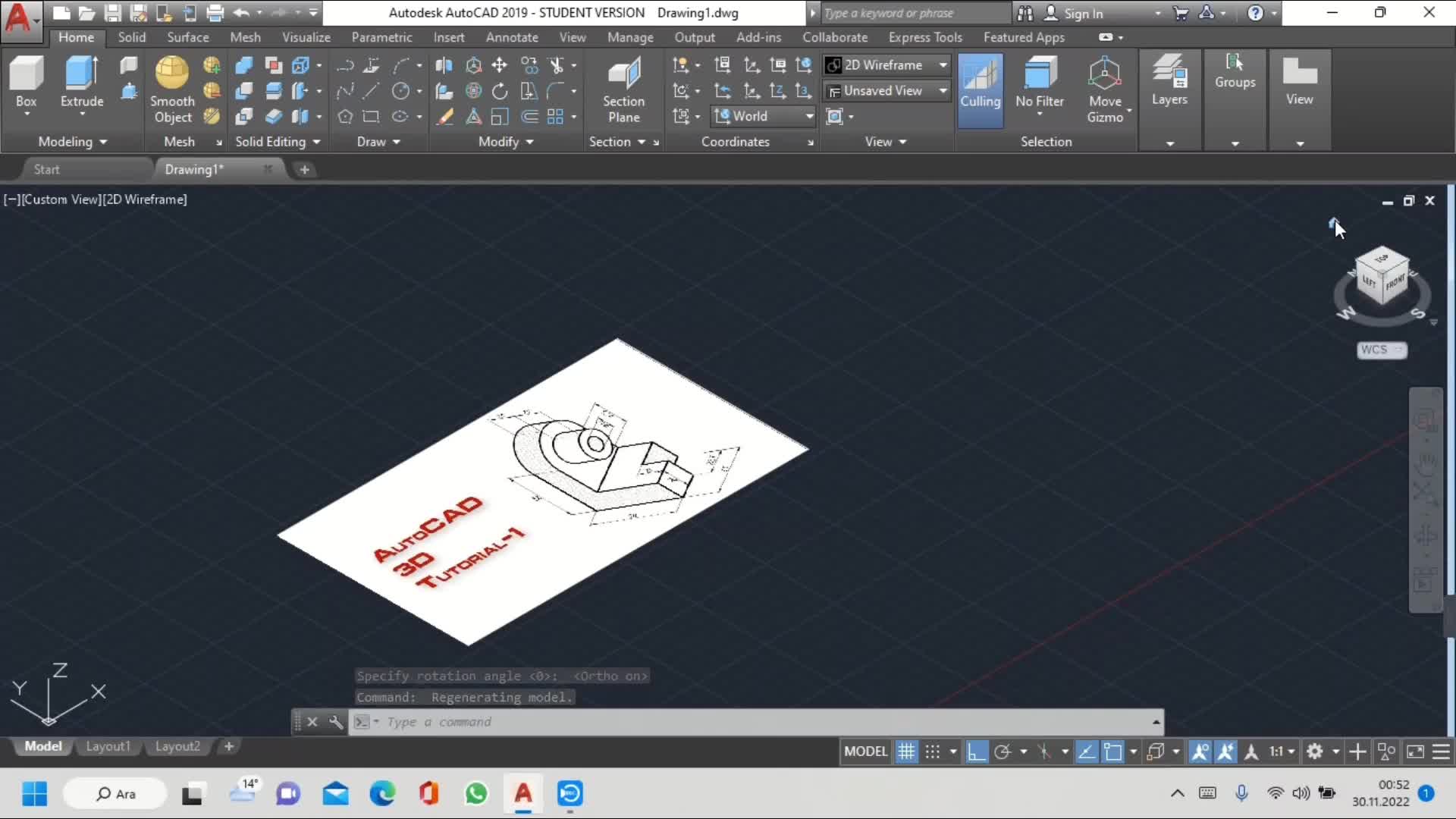The width and height of the screenshot is (1456, 819).
Task: Select the Circle tool in Draw panel
Action: tap(400, 91)
